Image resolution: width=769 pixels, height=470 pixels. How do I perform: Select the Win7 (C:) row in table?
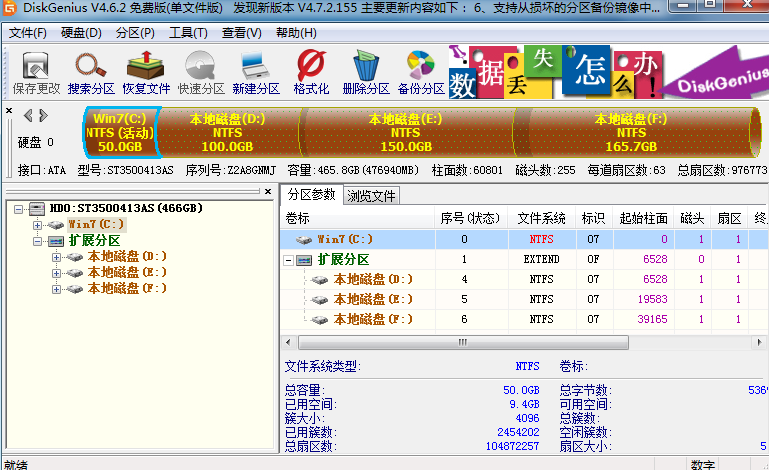click(524, 239)
